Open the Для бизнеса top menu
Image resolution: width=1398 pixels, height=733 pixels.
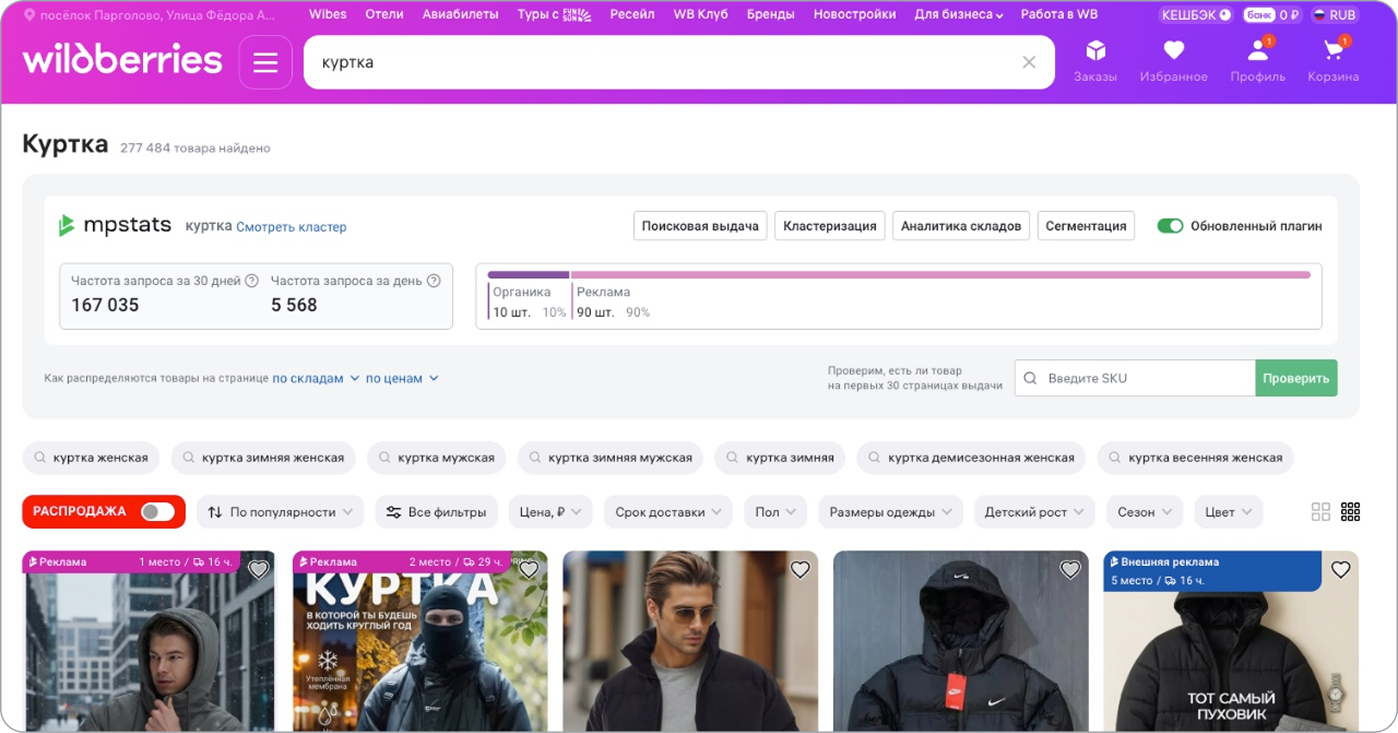pos(958,15)
